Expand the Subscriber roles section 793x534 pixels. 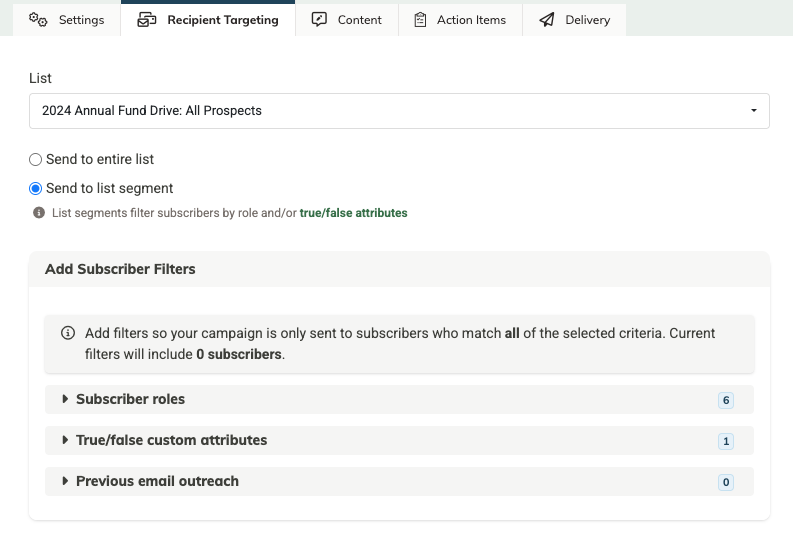tap(130, 399)
